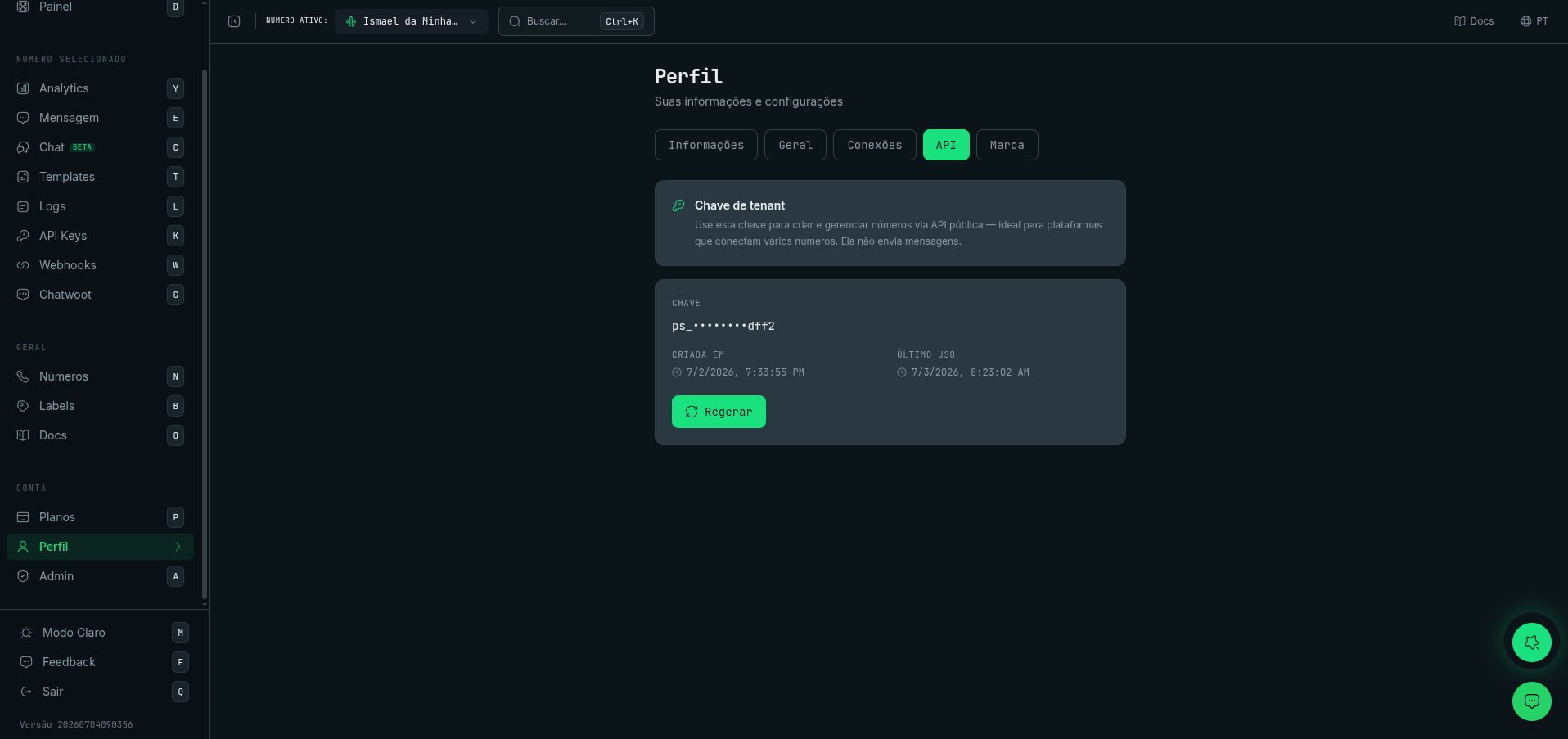Open the Templates icon in sidebar
The image size is (1568, 739).
tap(23, 177)
